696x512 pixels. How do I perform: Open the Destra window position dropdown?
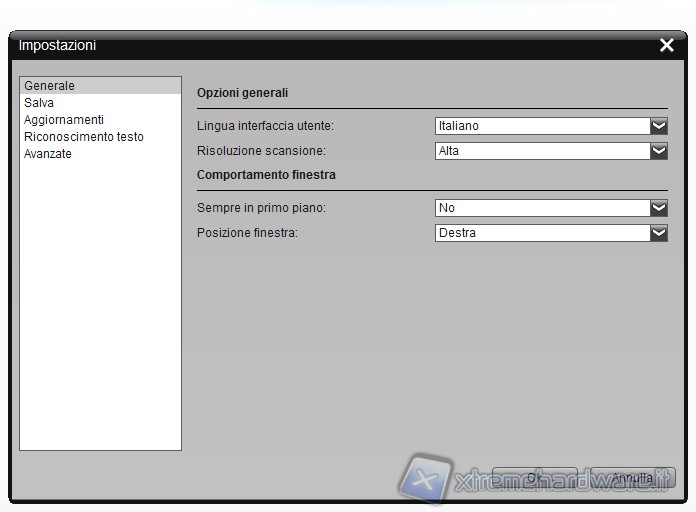coord(542,233)
